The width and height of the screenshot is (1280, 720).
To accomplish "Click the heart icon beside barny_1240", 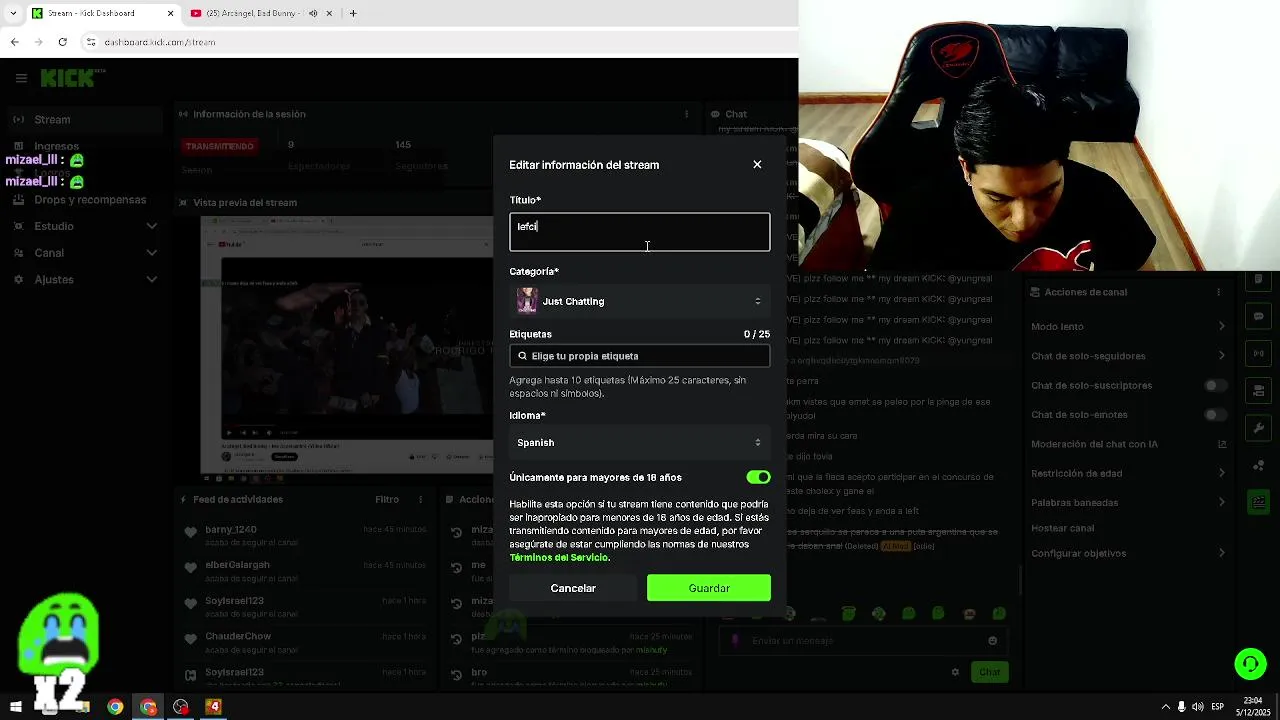I will [190, 532].
